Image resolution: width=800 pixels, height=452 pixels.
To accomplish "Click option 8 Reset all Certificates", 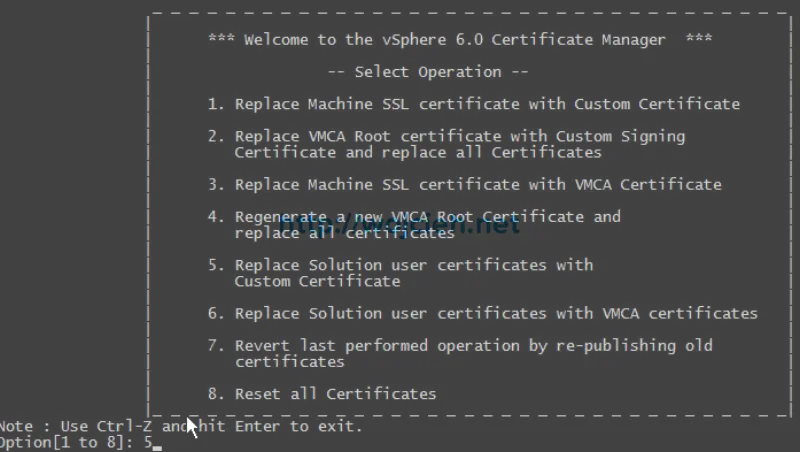I will click(322, 394).
